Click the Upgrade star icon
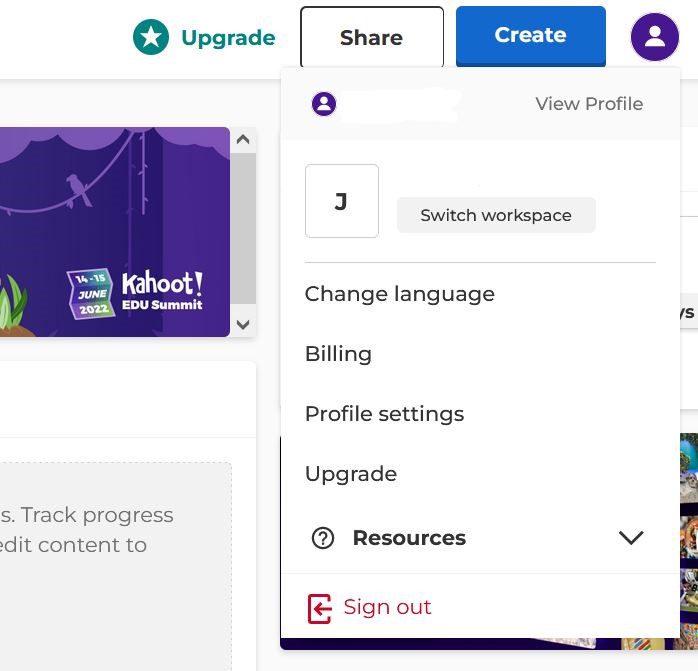The image size is (698, 671). 151,38
